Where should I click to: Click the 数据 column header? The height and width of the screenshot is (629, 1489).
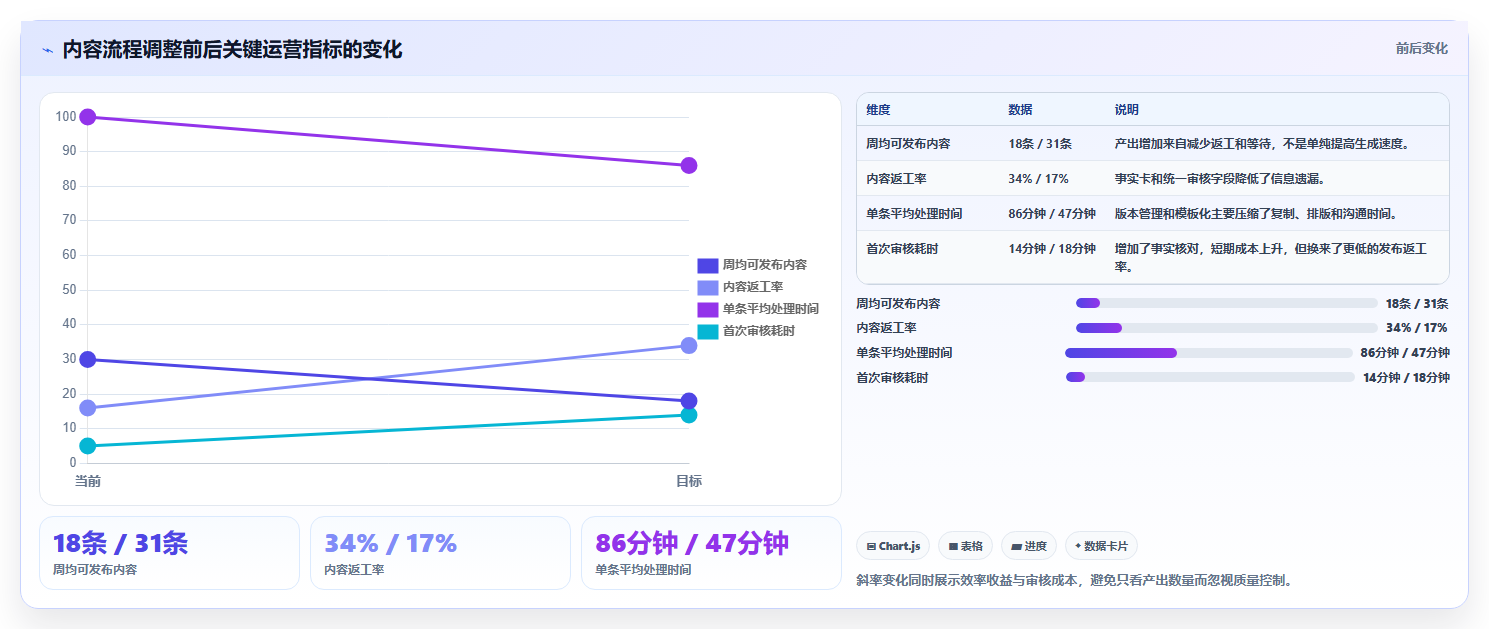pyautogui.click(x=1020, y=109)
